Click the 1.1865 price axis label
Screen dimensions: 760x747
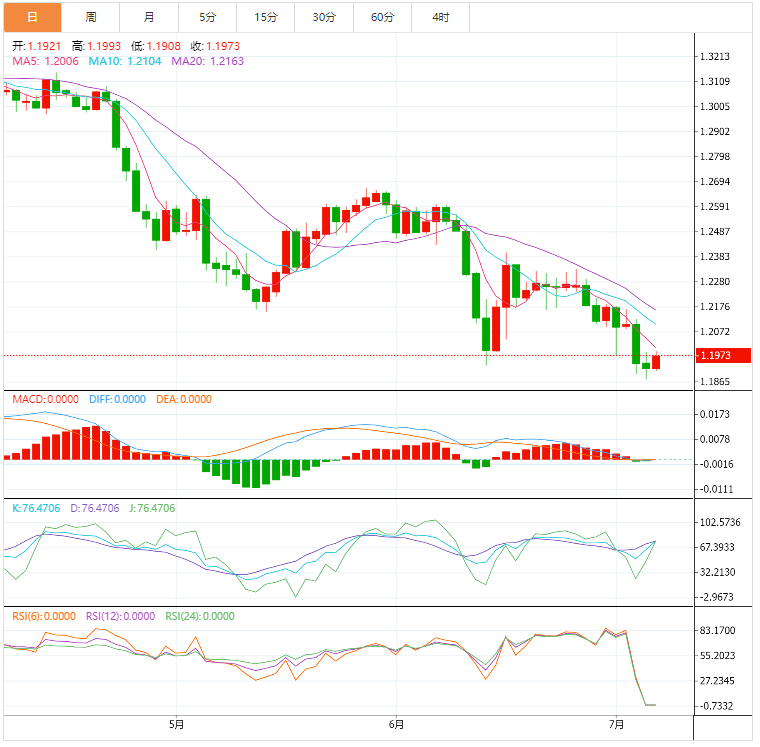[x=715, y=381]
